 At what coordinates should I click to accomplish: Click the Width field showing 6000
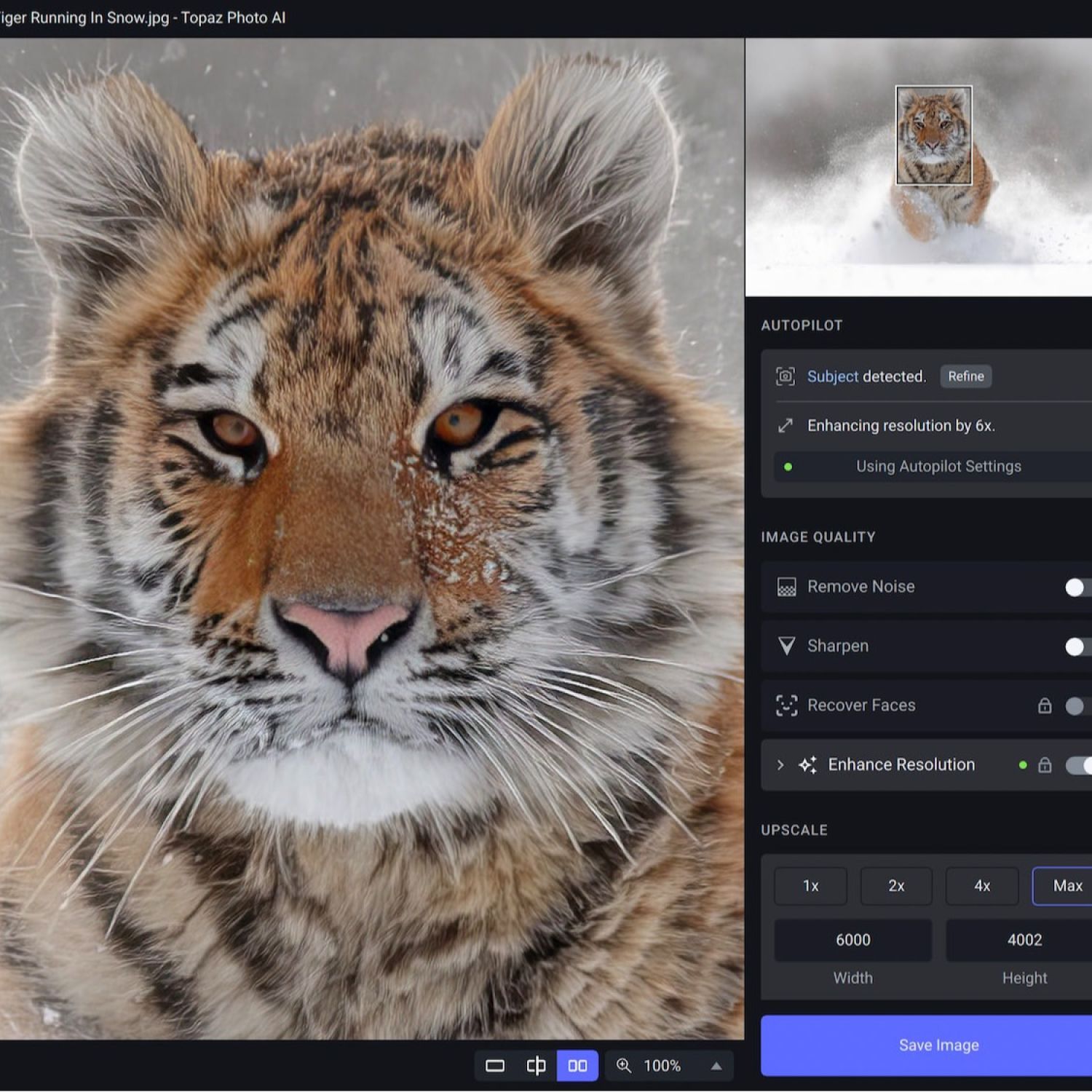pyautogui.click(x=852, y=940)
